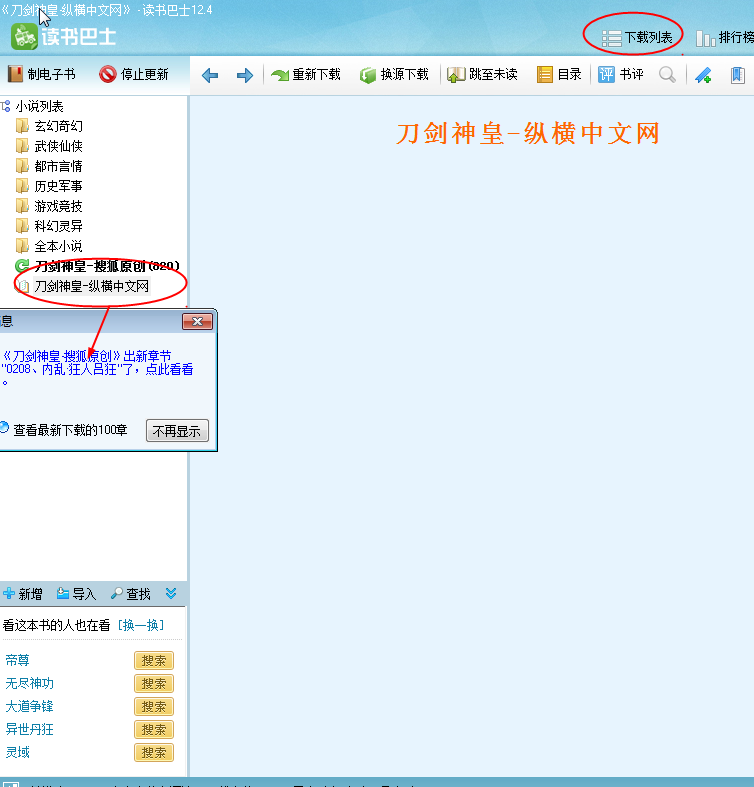754x787 pixels.
Task: Click the blue pen add-note icon
Action: tap(703, 75)
